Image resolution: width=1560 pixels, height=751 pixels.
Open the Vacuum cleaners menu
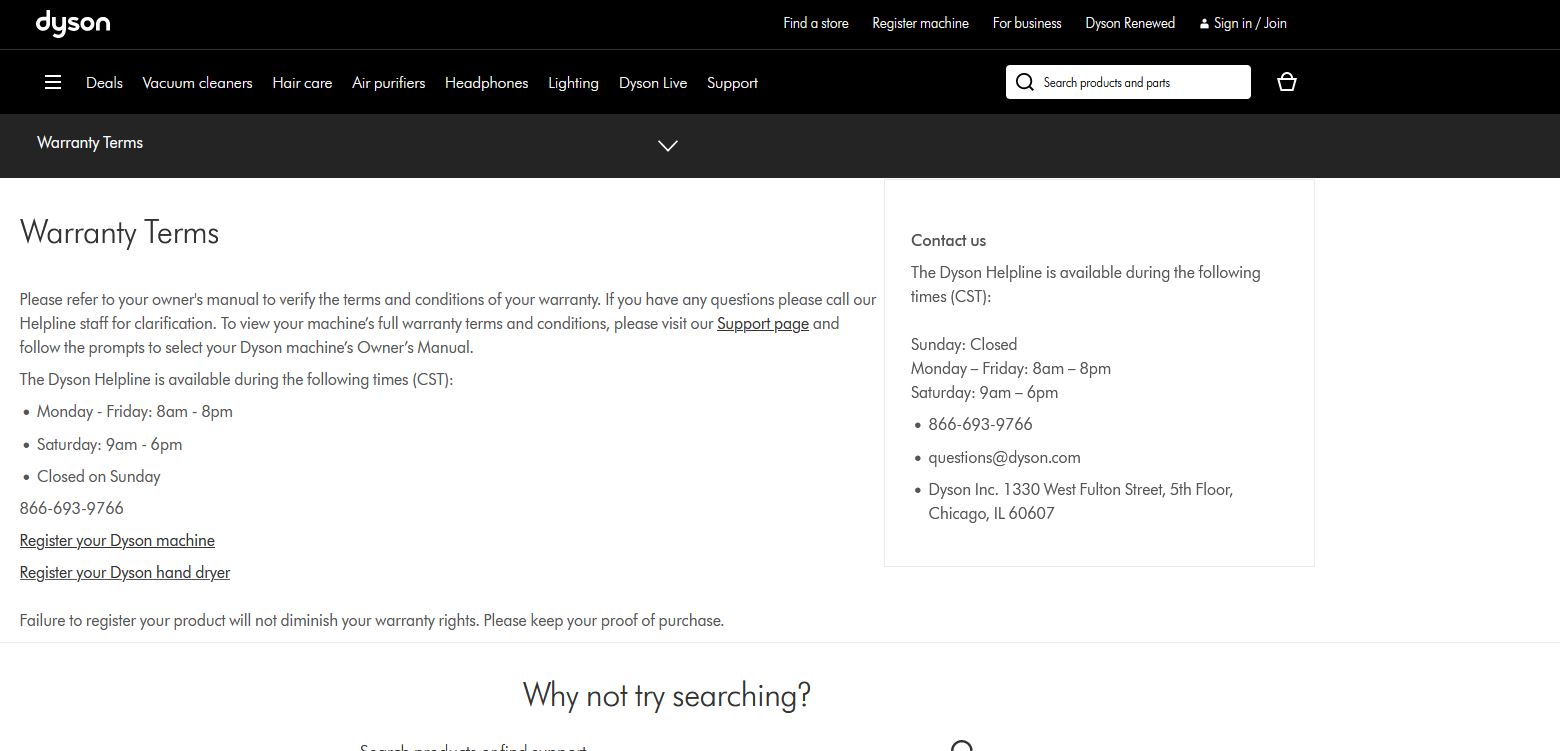[197, 83]
